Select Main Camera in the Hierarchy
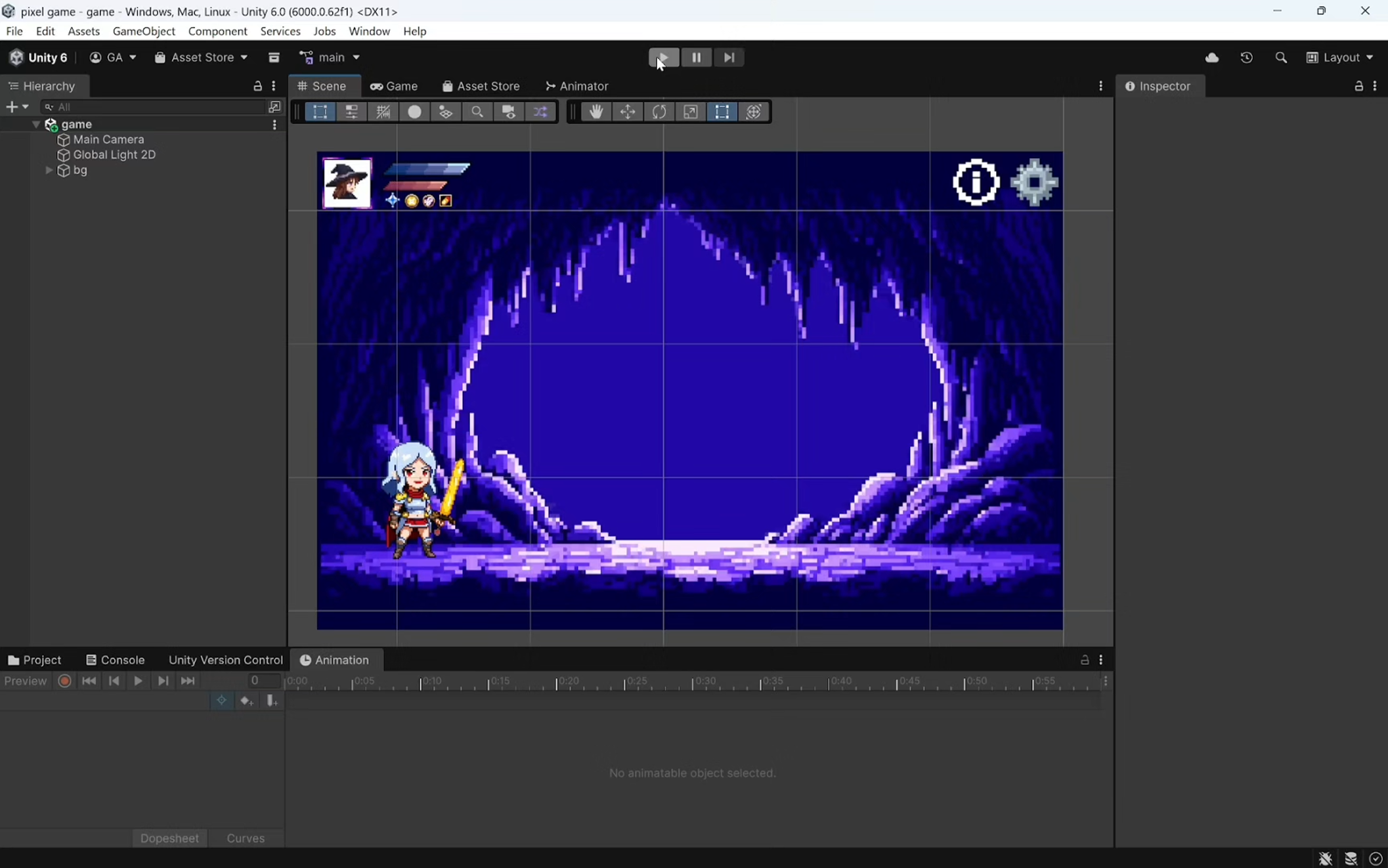The height and width of the screenshot is (868, 1388). pyautogui.click(x=108, y=139)
